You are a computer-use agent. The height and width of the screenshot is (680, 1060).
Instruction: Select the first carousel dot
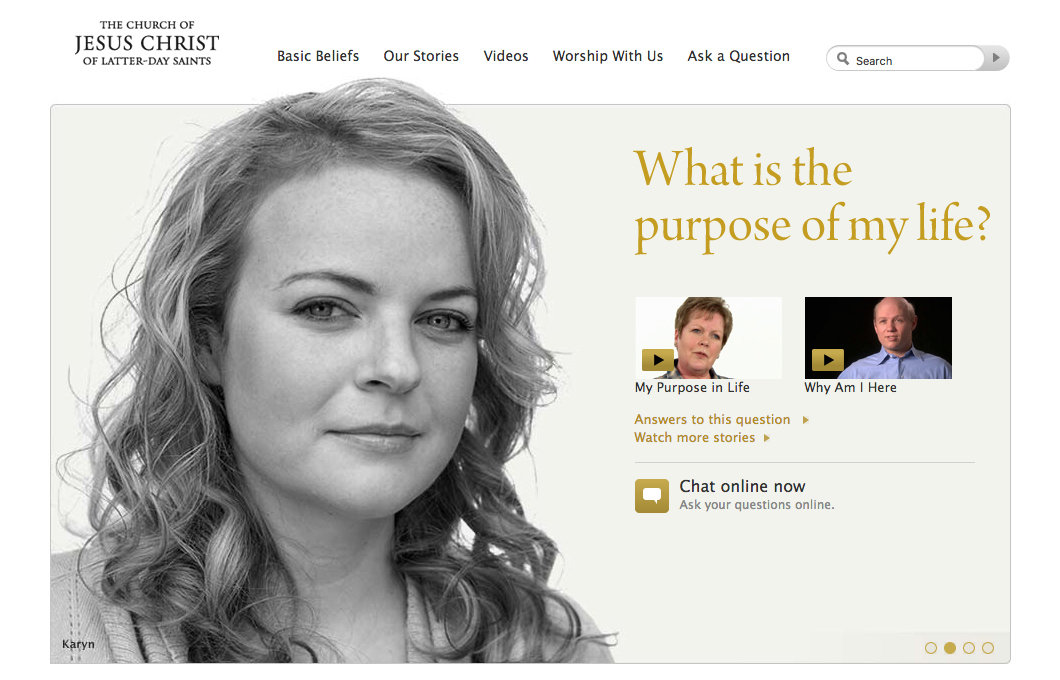(931, 648)
